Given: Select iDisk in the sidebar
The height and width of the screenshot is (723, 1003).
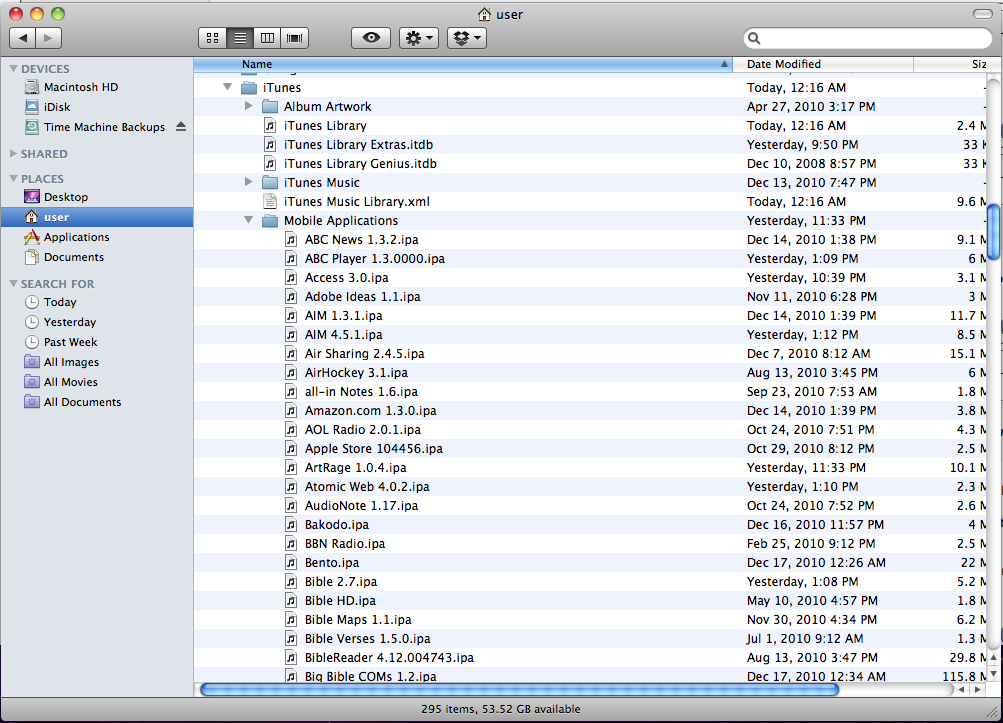Looking at the screenshot, I should [x=57, y=107].
